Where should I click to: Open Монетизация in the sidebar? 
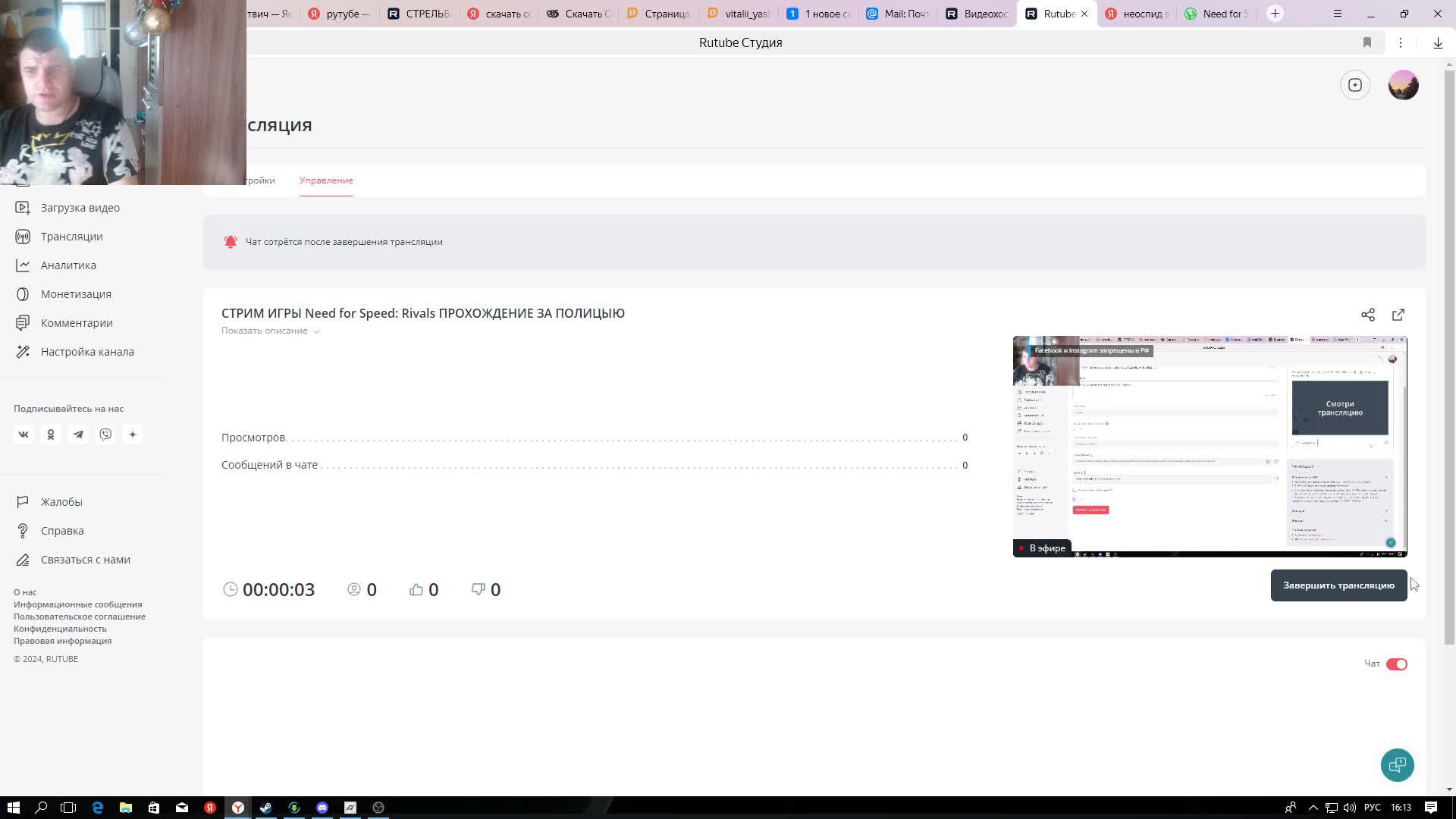coord(76,294)
